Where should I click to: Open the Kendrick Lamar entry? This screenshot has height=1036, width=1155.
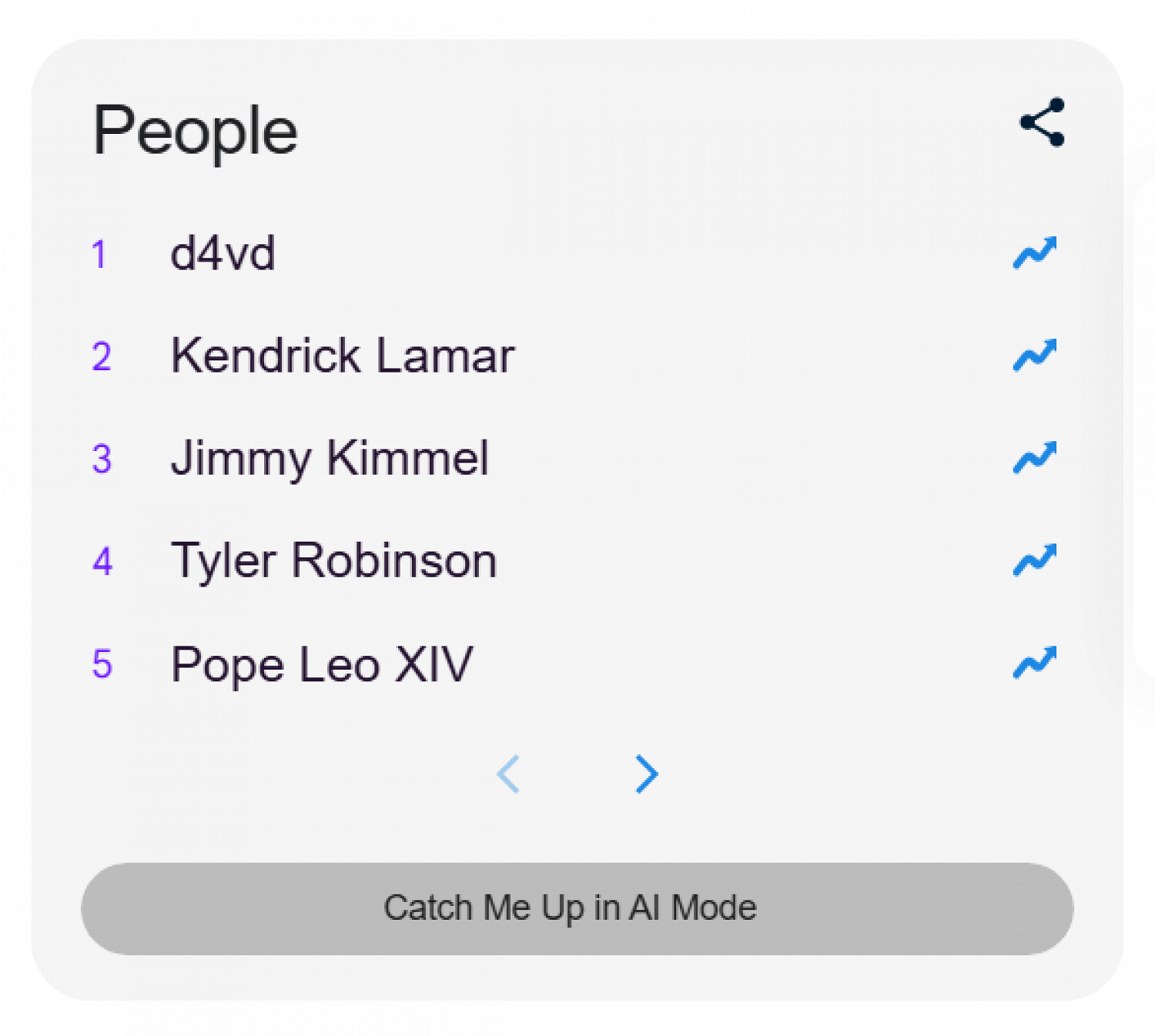pos(342,356)
